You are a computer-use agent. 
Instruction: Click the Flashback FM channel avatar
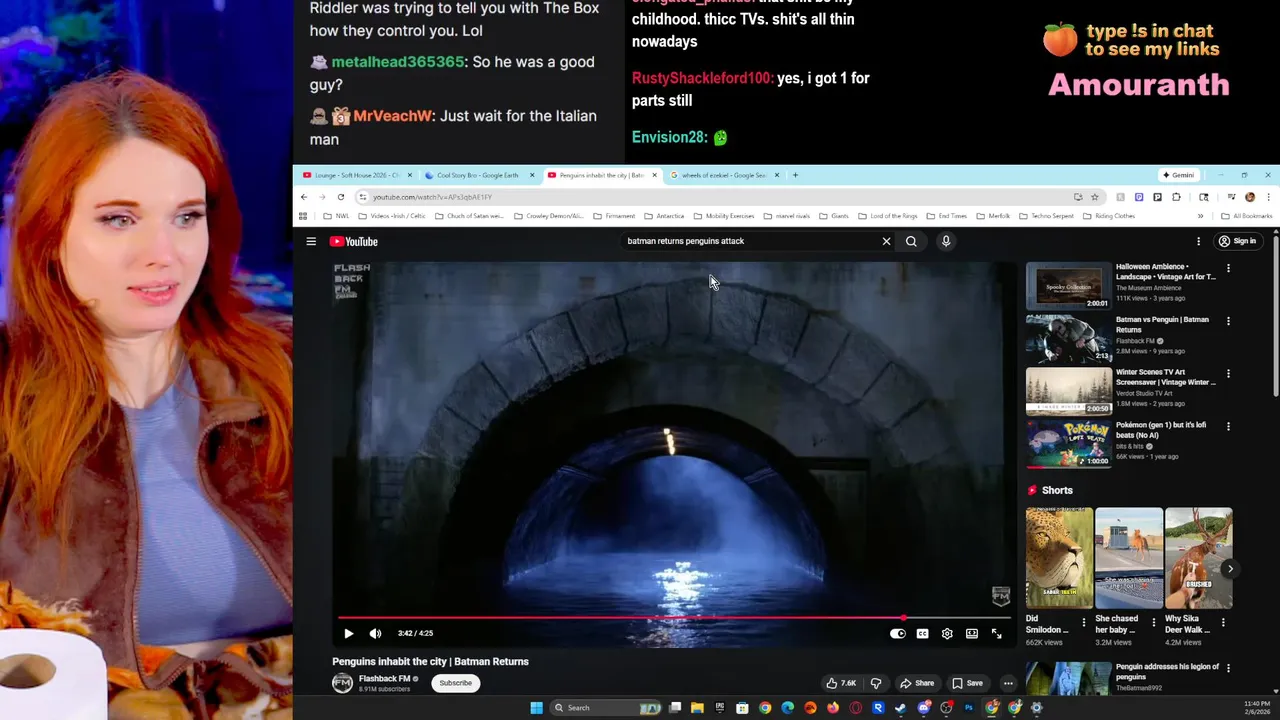coord(342,683)
